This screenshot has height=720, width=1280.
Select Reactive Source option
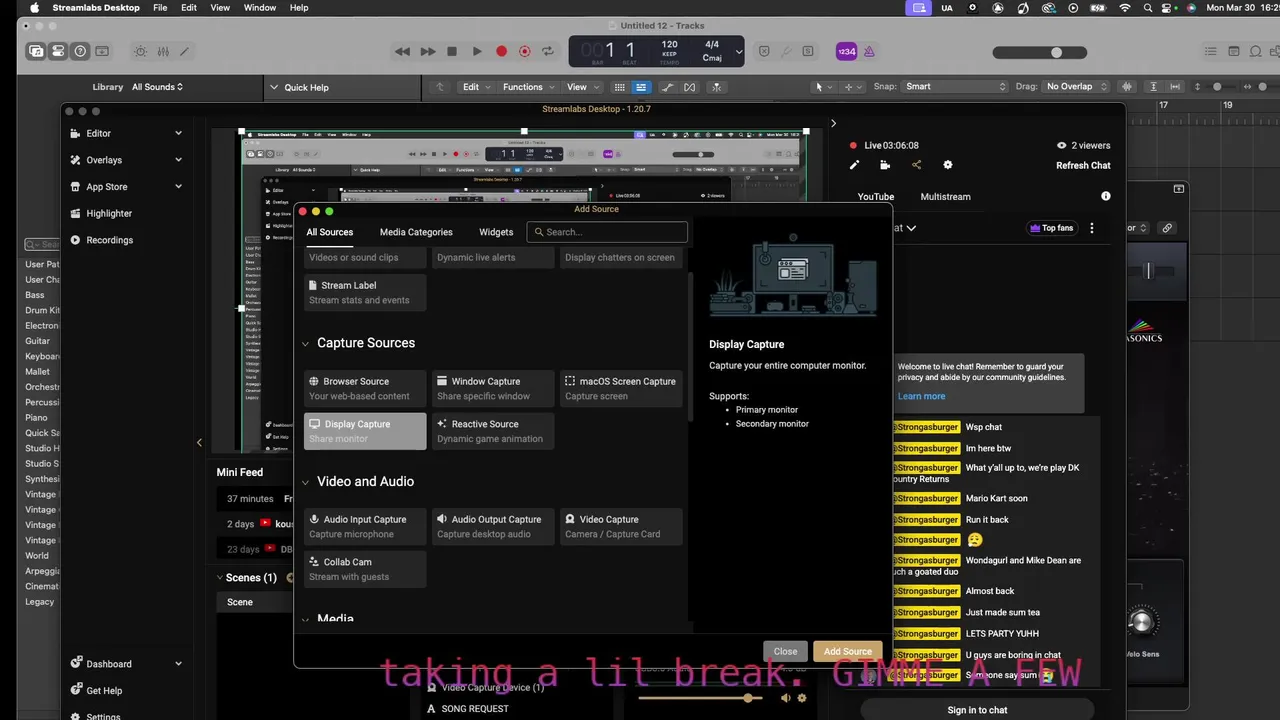[x=493, y=431]
